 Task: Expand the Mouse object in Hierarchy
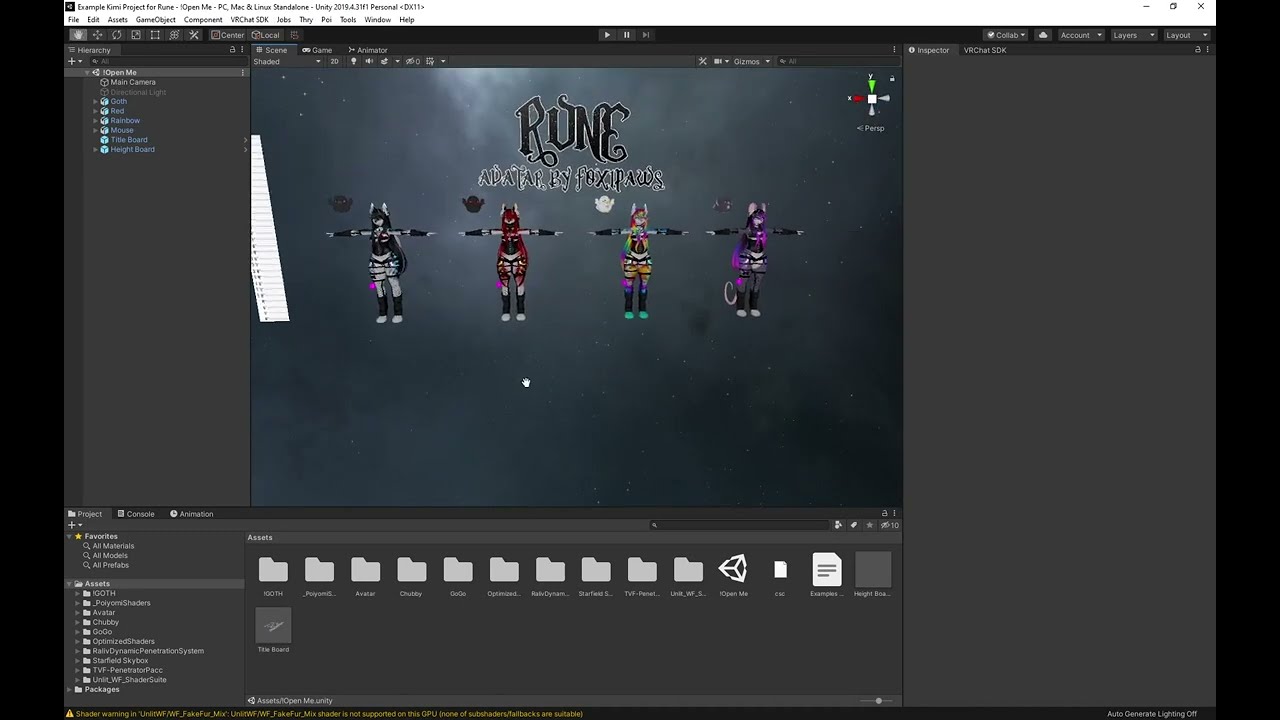[x=96, y=130]
